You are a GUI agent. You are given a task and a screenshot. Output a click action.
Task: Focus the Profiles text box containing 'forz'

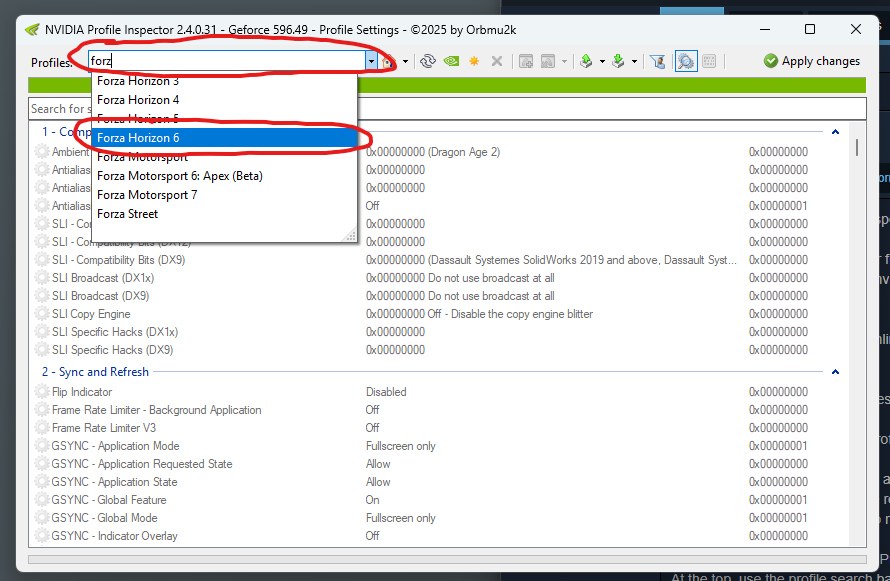[x=227, y=61]
